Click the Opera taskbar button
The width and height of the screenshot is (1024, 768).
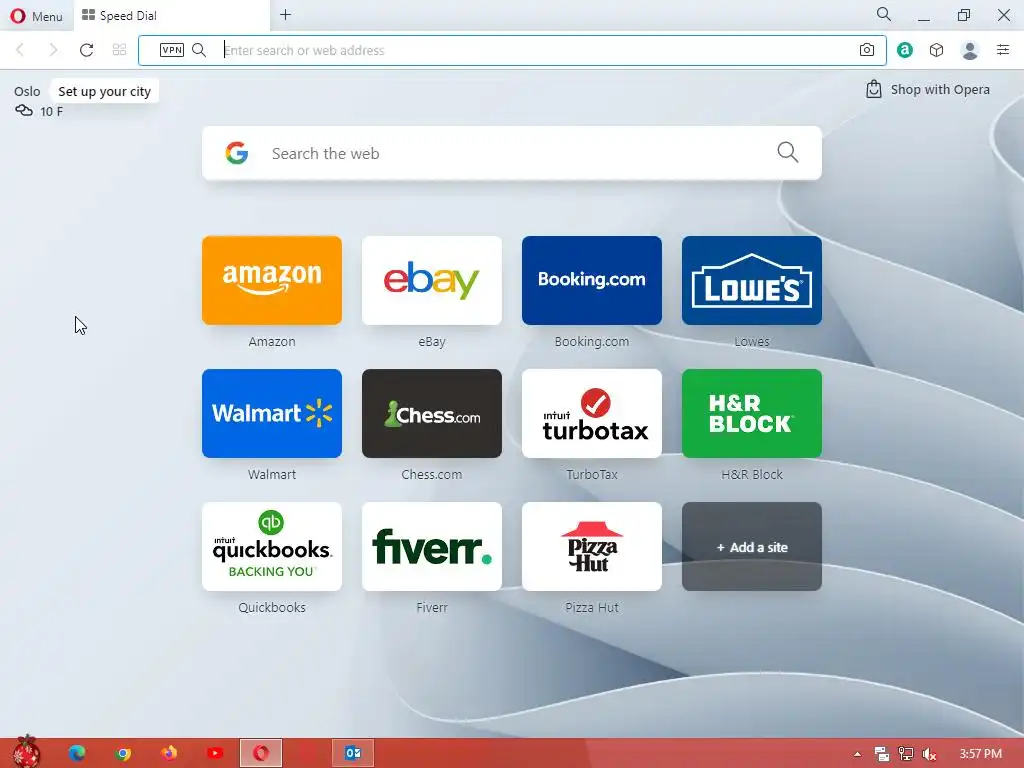coord(261,753)
